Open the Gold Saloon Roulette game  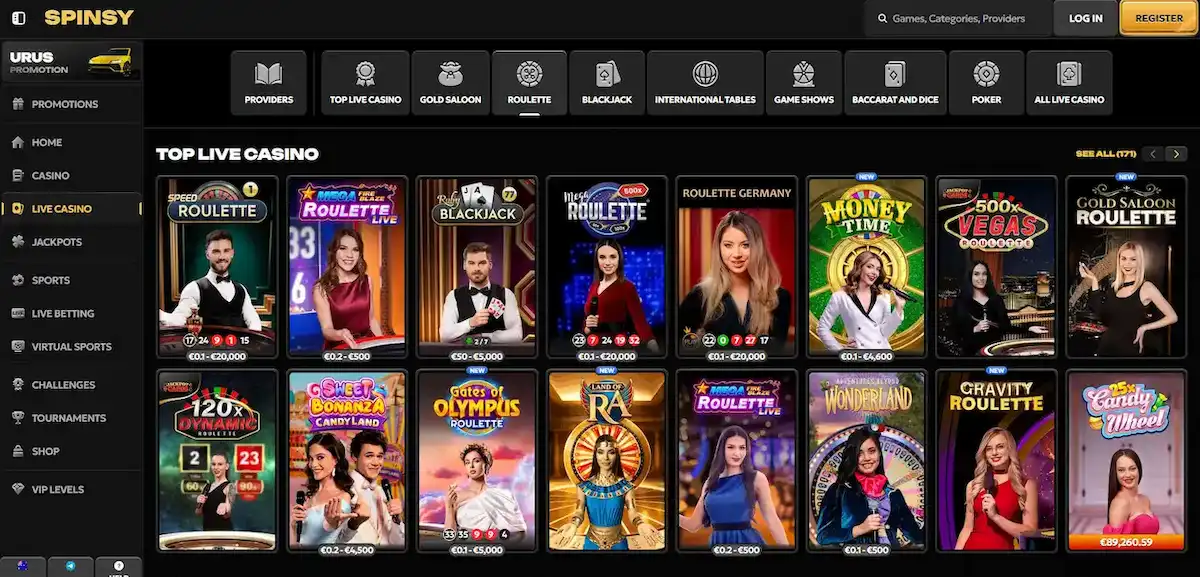(x=1126, y=267)
